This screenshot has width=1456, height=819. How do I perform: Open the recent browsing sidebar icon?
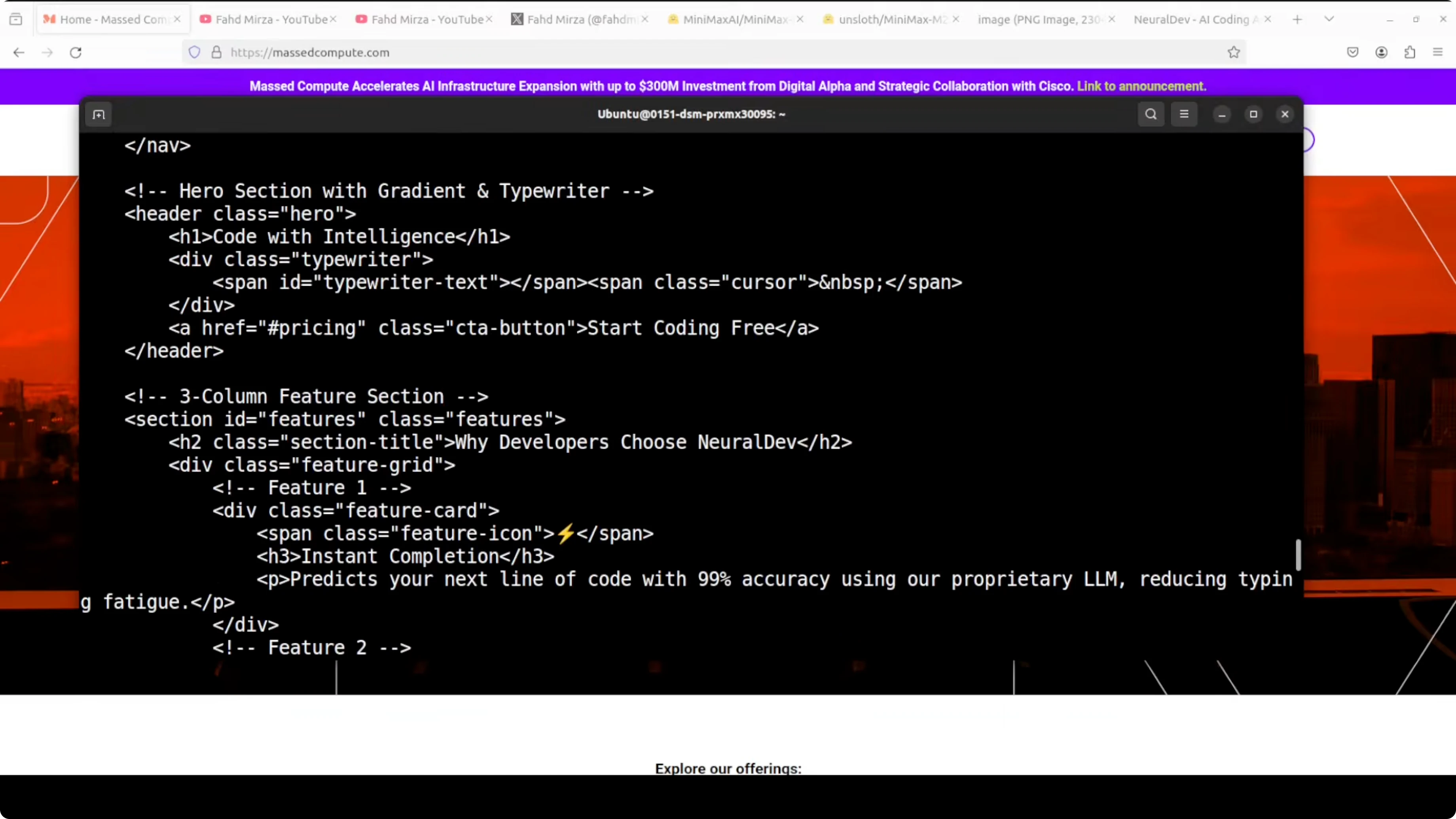click(x=16, y=19)
